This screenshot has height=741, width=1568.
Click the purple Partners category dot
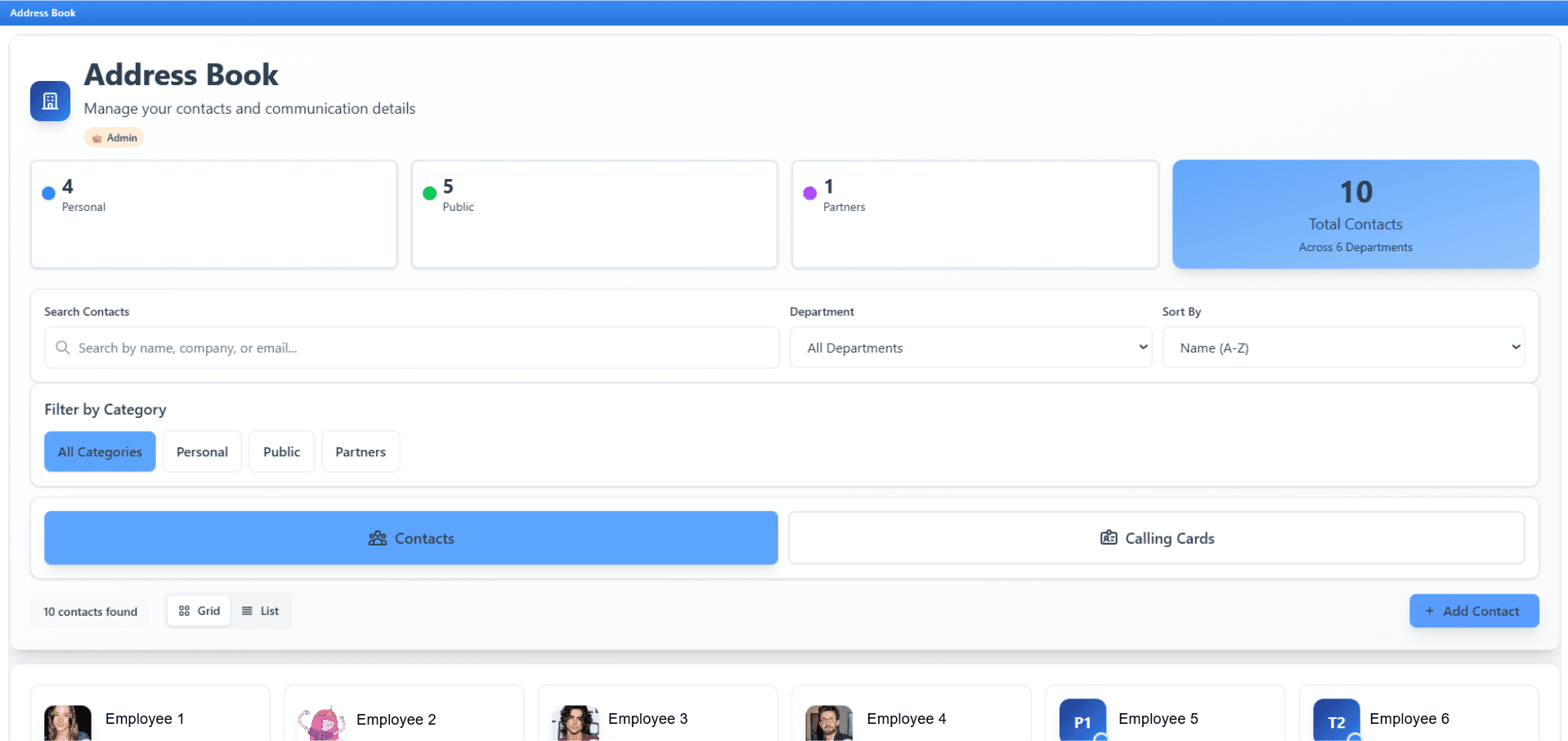click(x=809, y=194)
